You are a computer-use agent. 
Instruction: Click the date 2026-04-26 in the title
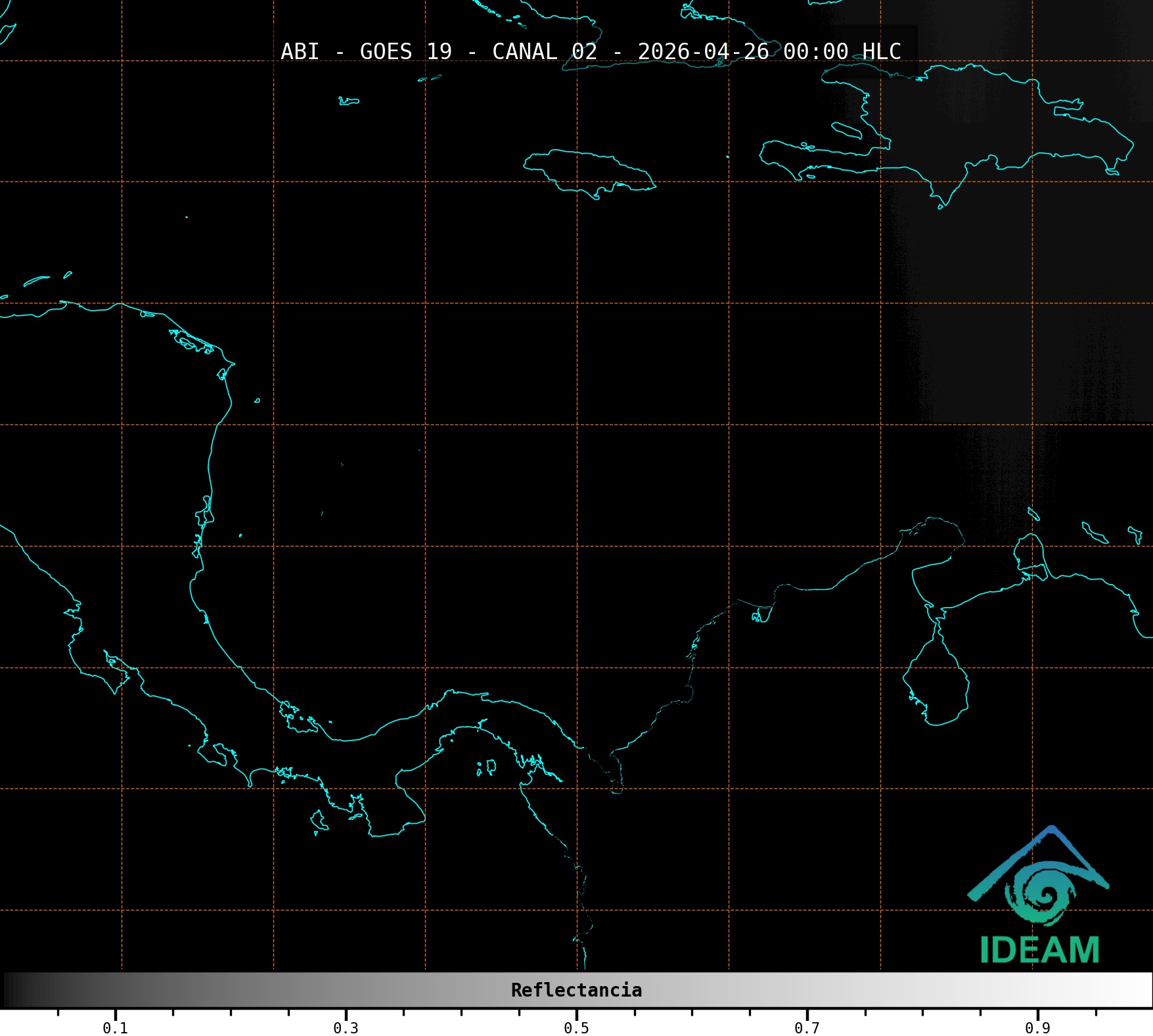(x=703, y=51)
